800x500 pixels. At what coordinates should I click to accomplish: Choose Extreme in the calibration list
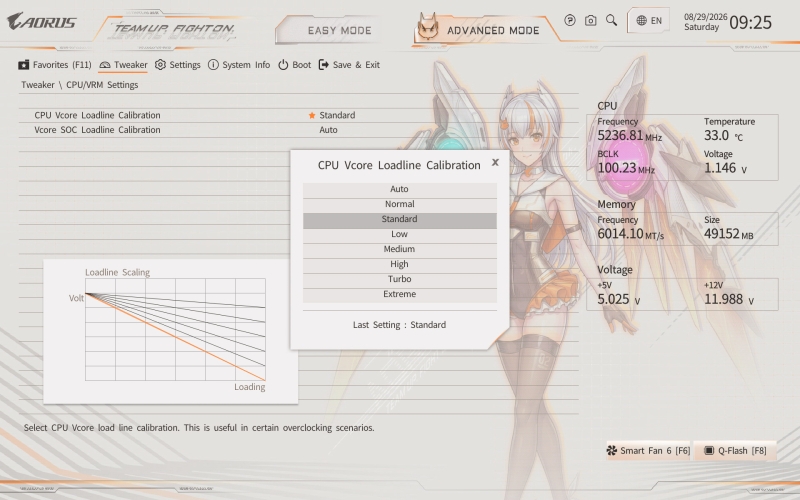pyautogui.click(x=399, y=294)
